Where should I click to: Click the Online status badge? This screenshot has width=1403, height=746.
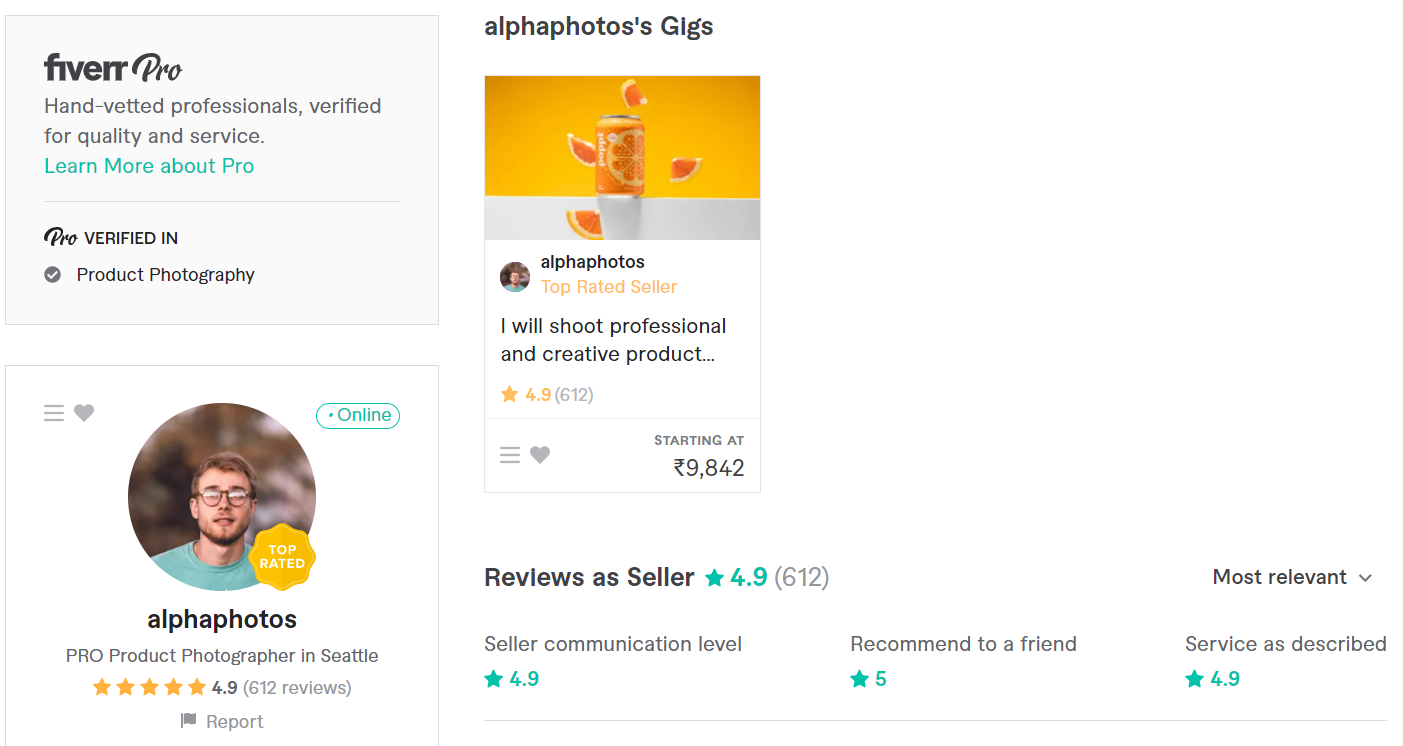pyautogui.click(x=358, y=415)
